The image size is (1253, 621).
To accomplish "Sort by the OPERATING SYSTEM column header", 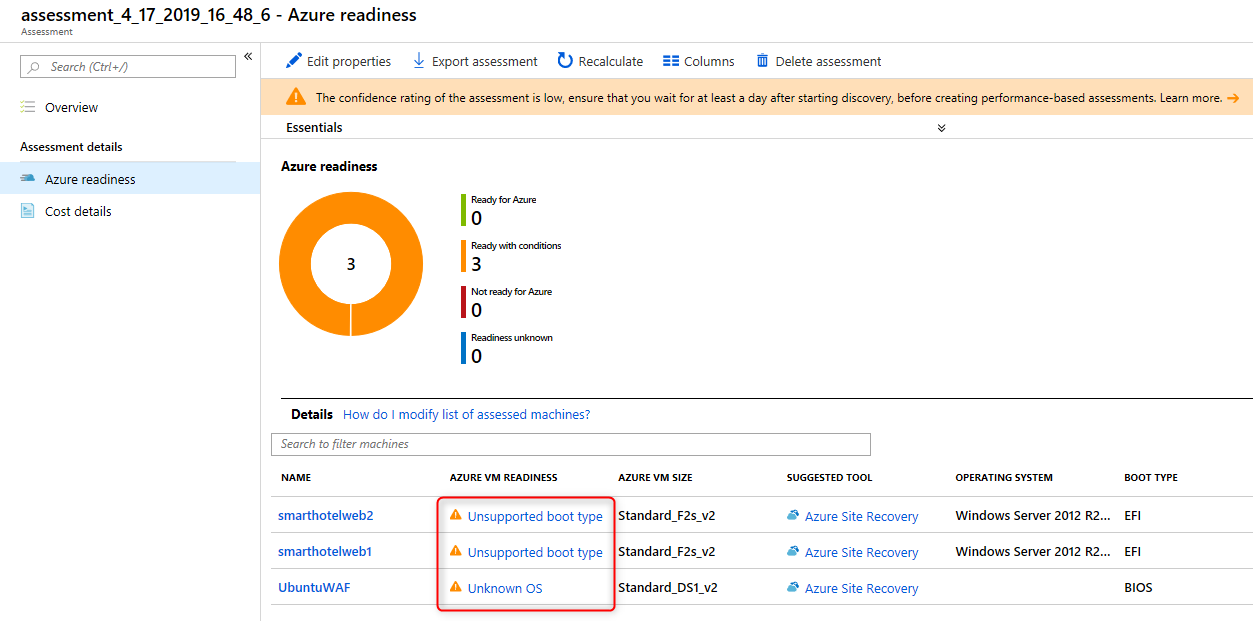I will (x=1004, y=478).
